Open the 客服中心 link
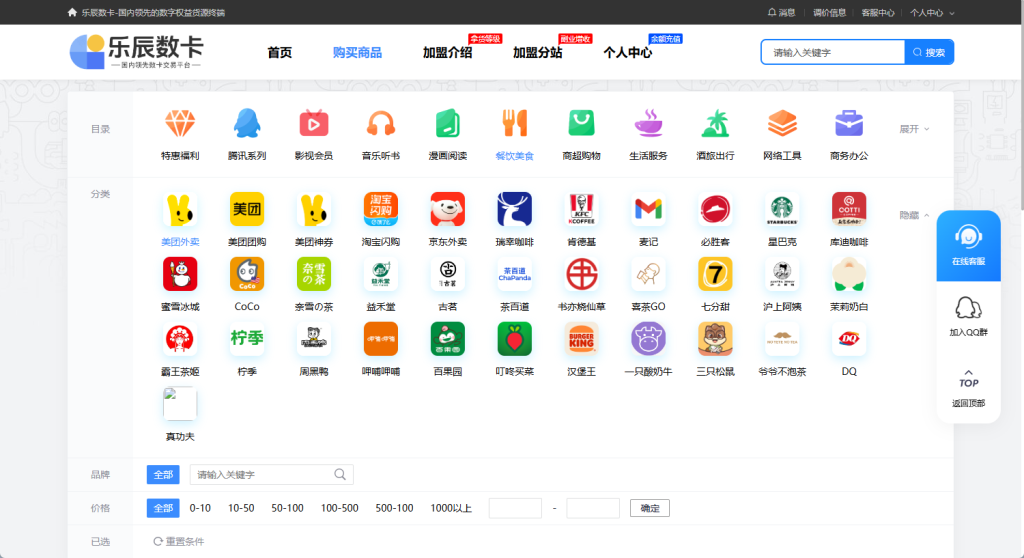This screenshot has width=1024, height=558. [878, 12]
